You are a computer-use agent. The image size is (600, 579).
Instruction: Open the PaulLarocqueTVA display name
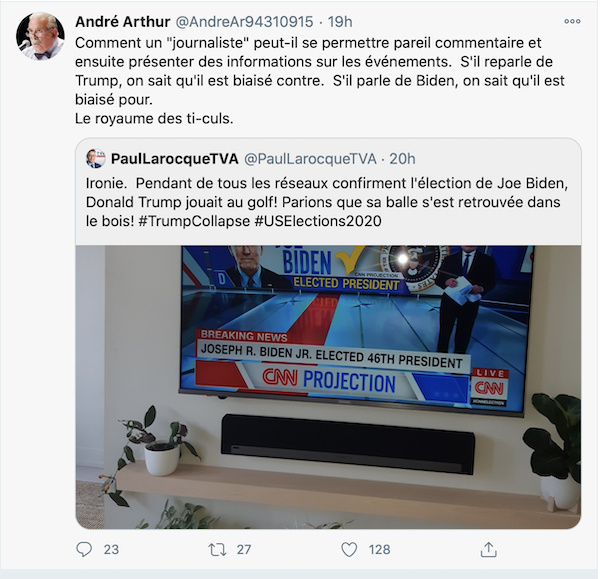coord(174,158)
